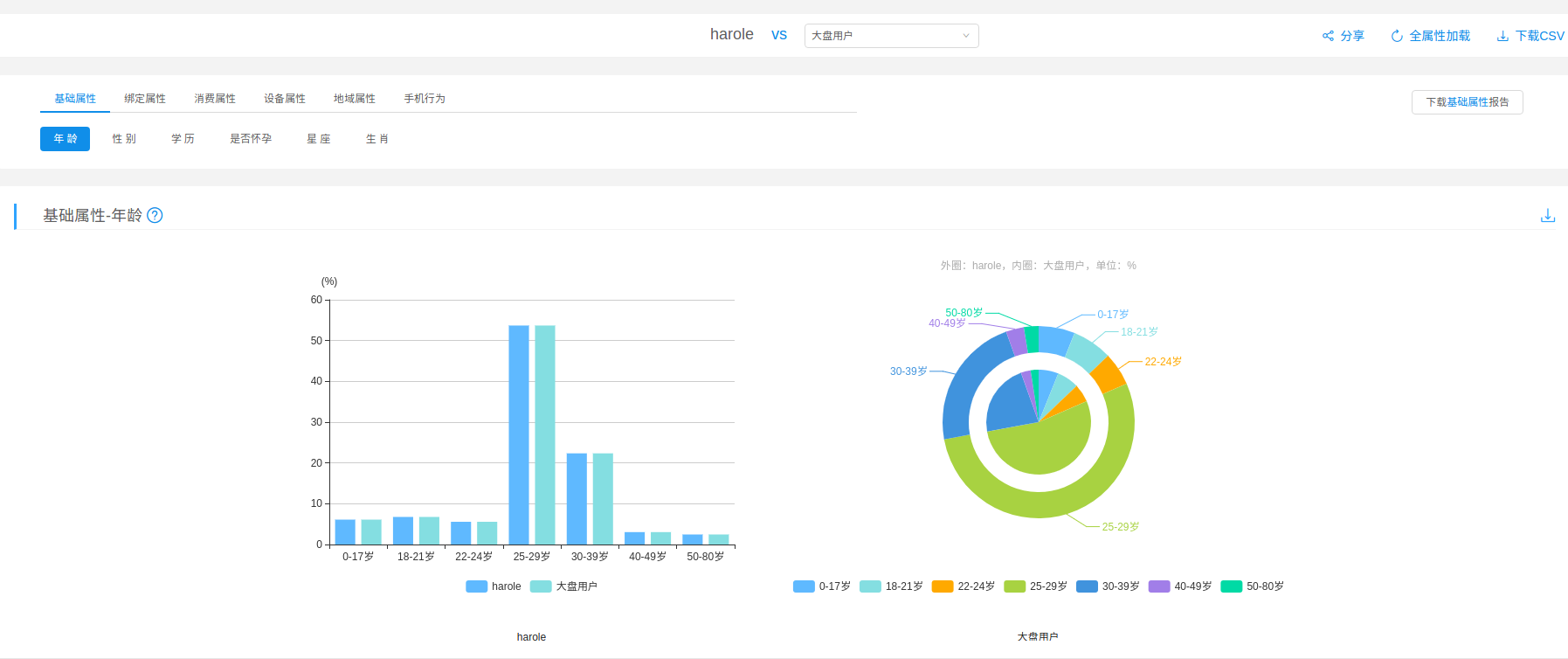The height and width of the screenshot is (659, 1568).
Task: Click 下载基础属性报告 button
Action: [x=1467, y=102]
